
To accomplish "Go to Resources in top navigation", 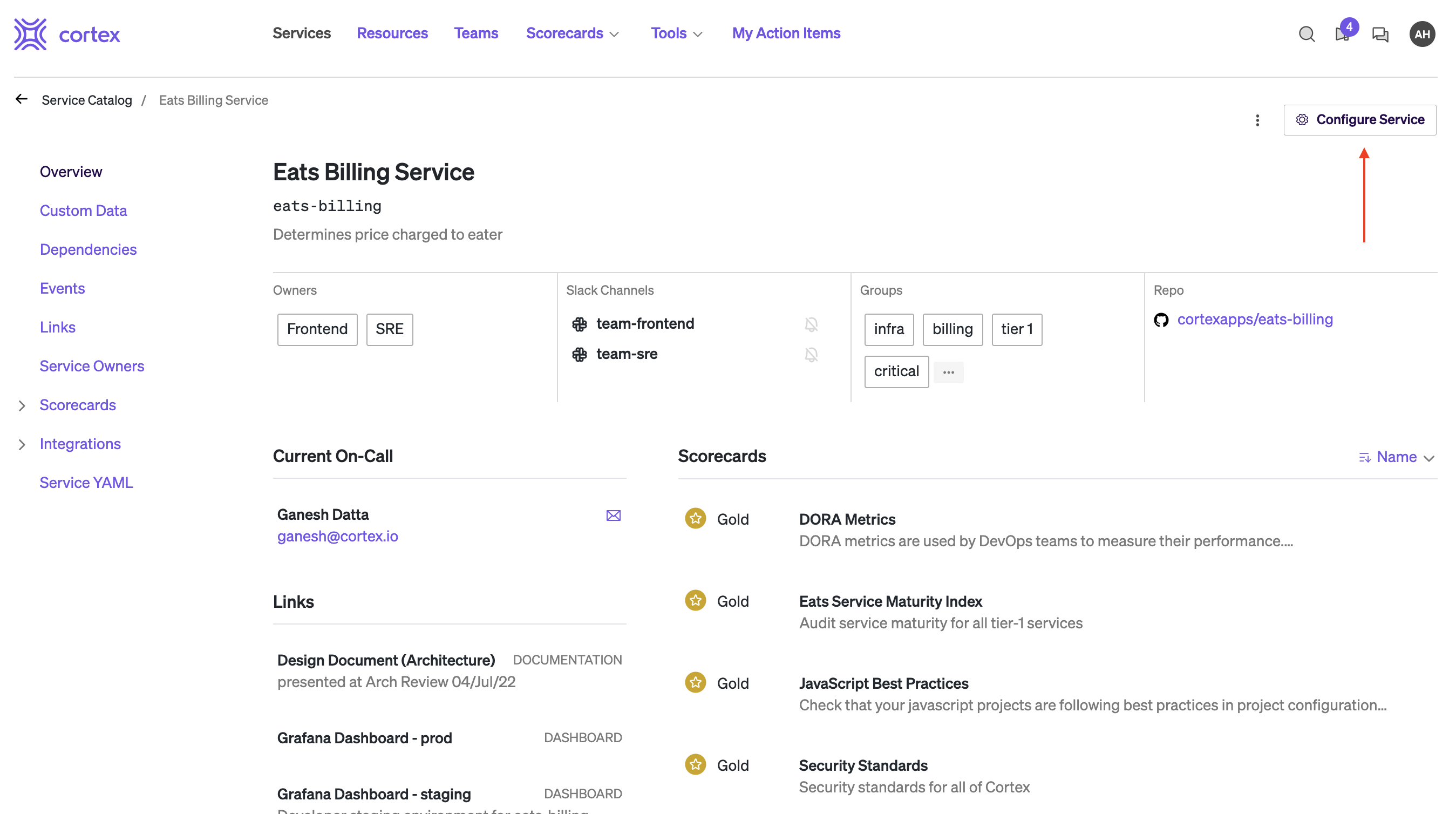I will [x=392, y=33].
